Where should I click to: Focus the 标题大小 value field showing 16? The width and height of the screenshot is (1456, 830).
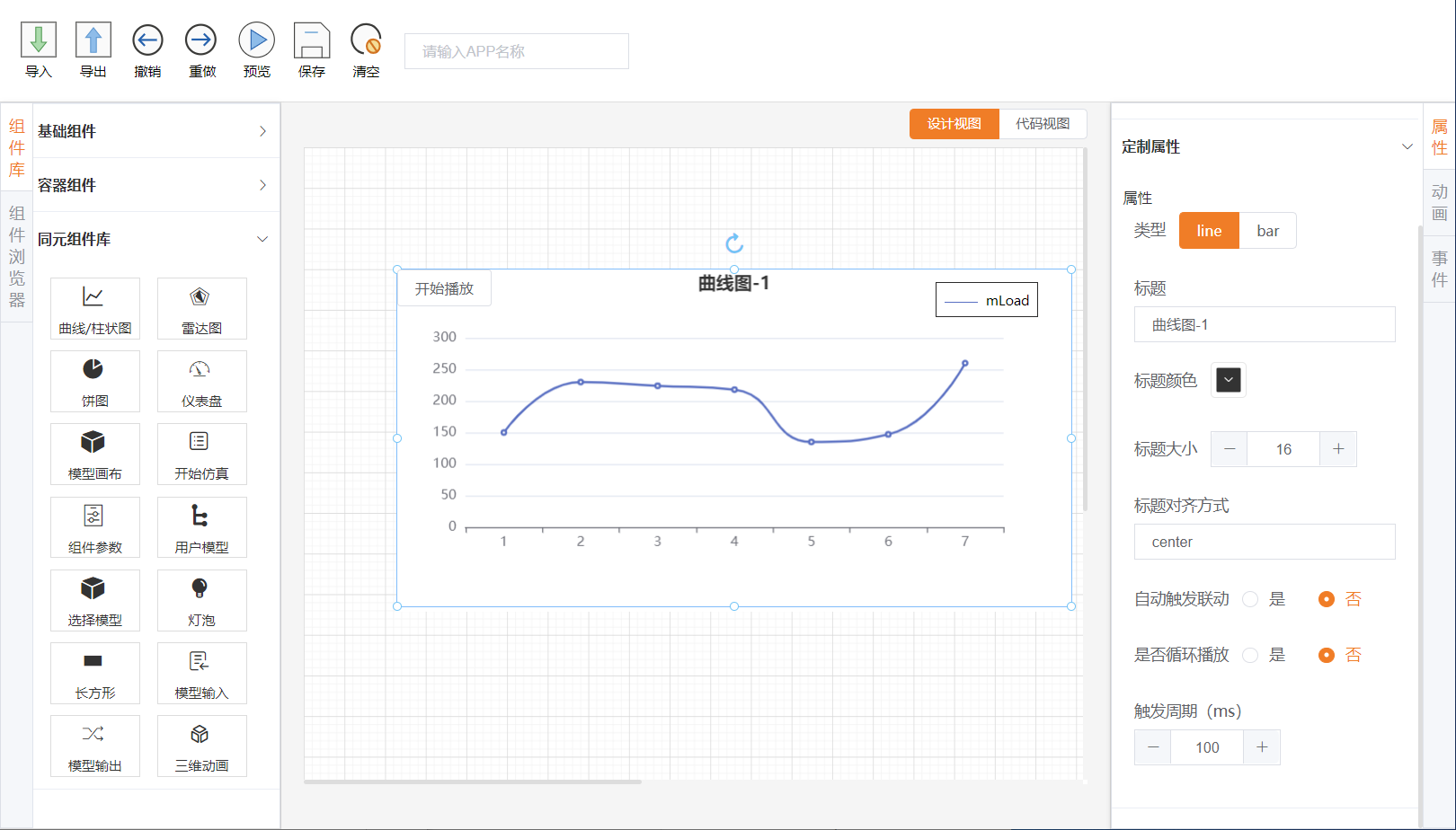(1283, 449)
